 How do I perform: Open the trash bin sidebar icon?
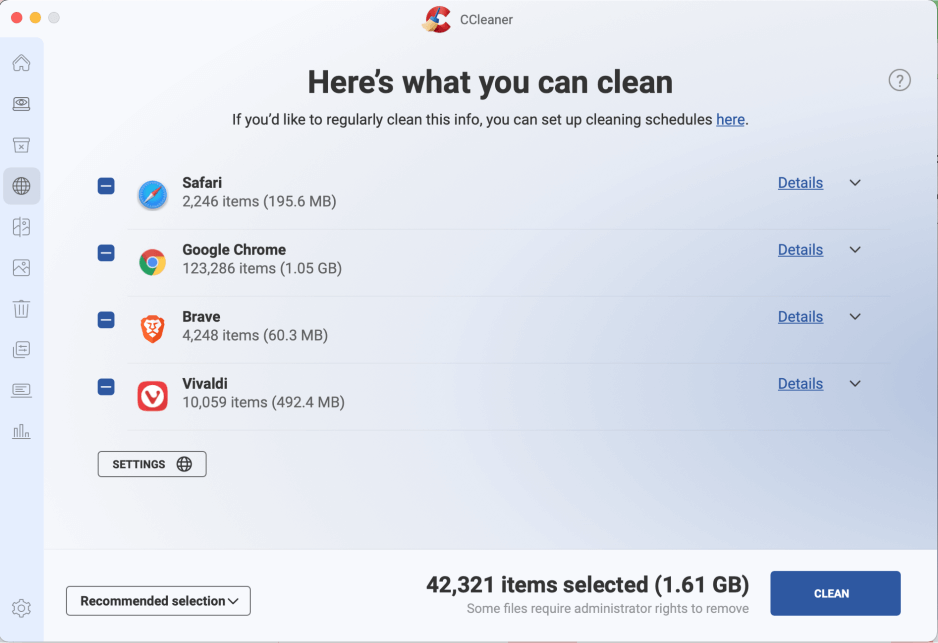(x=22, y=309)
